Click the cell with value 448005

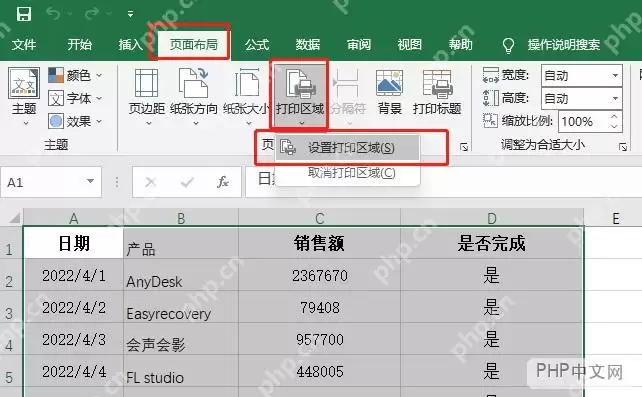(x=319, y=372)
